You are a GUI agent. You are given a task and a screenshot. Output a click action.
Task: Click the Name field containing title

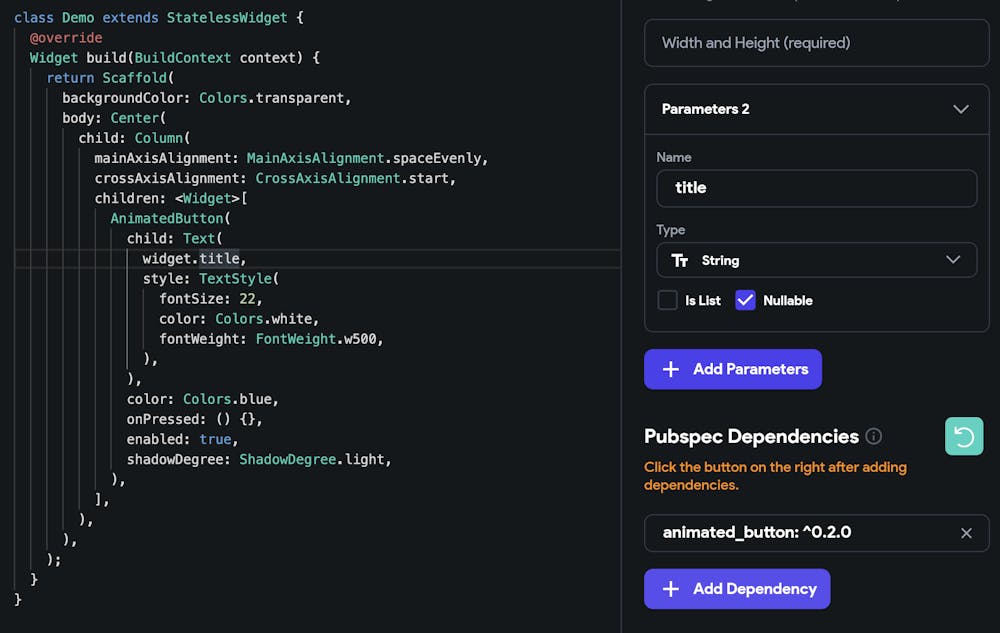coord(816,188)
